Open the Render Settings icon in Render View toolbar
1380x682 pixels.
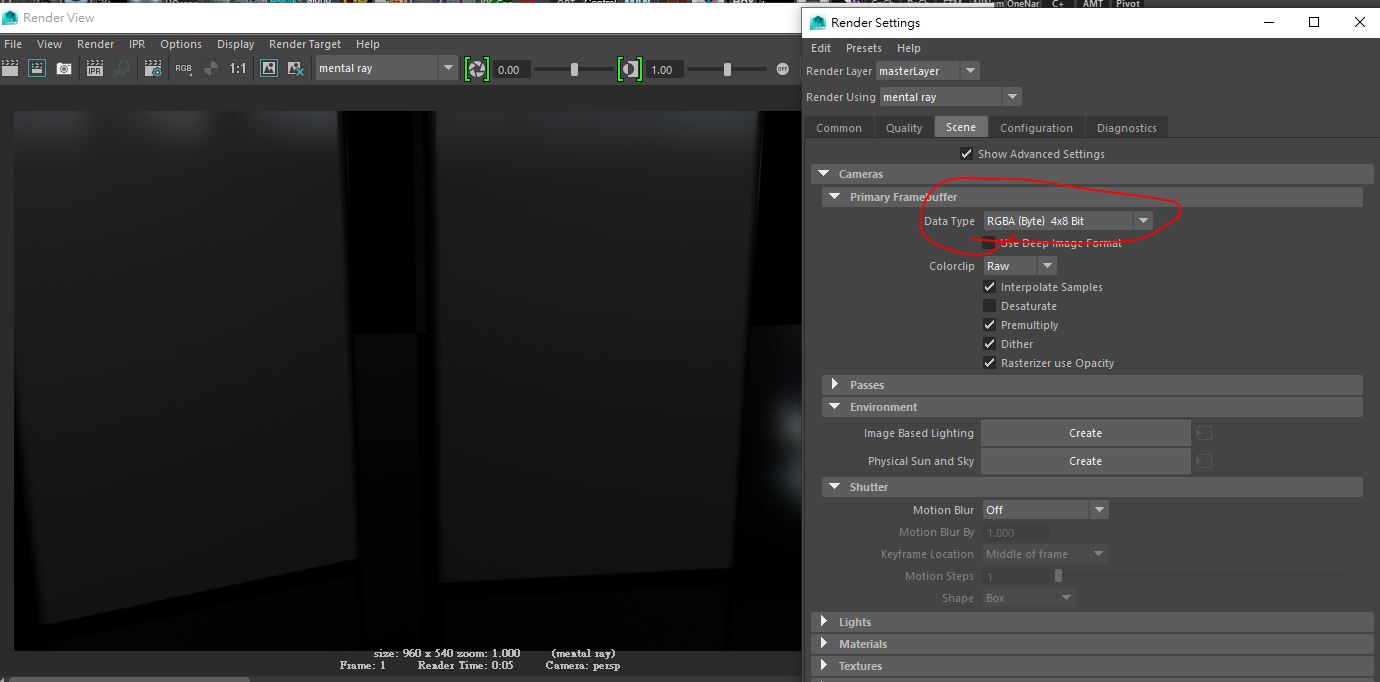click(x=153, y=68)
